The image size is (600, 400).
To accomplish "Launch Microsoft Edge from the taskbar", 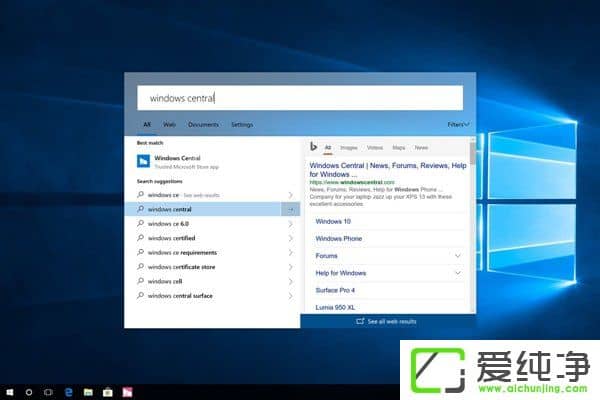I will pos(69,392).
